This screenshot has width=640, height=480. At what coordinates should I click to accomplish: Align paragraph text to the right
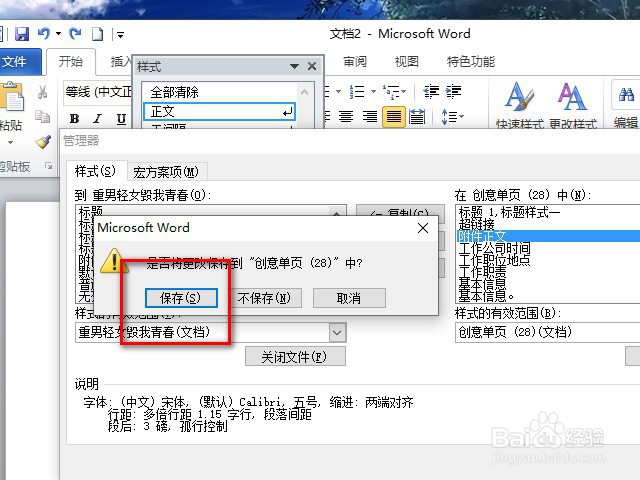coord(370,117)
